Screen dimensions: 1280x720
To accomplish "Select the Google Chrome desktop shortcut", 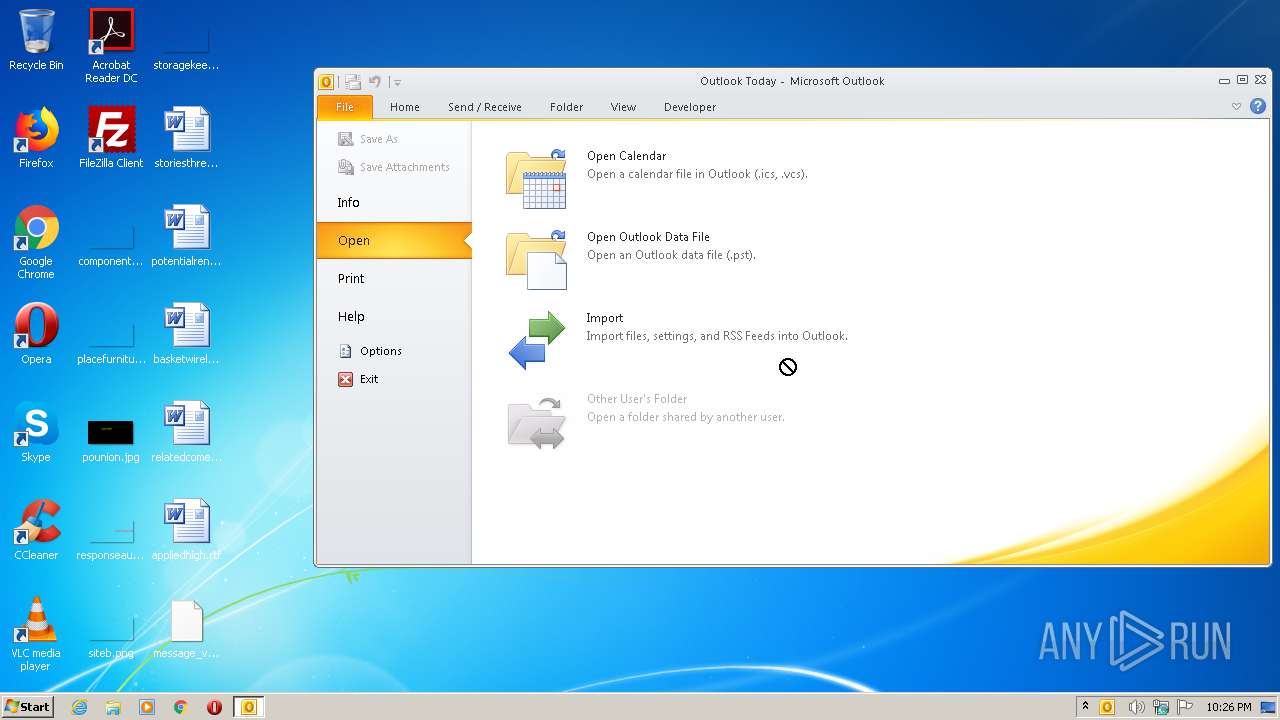I will click(x=36, y=242).
